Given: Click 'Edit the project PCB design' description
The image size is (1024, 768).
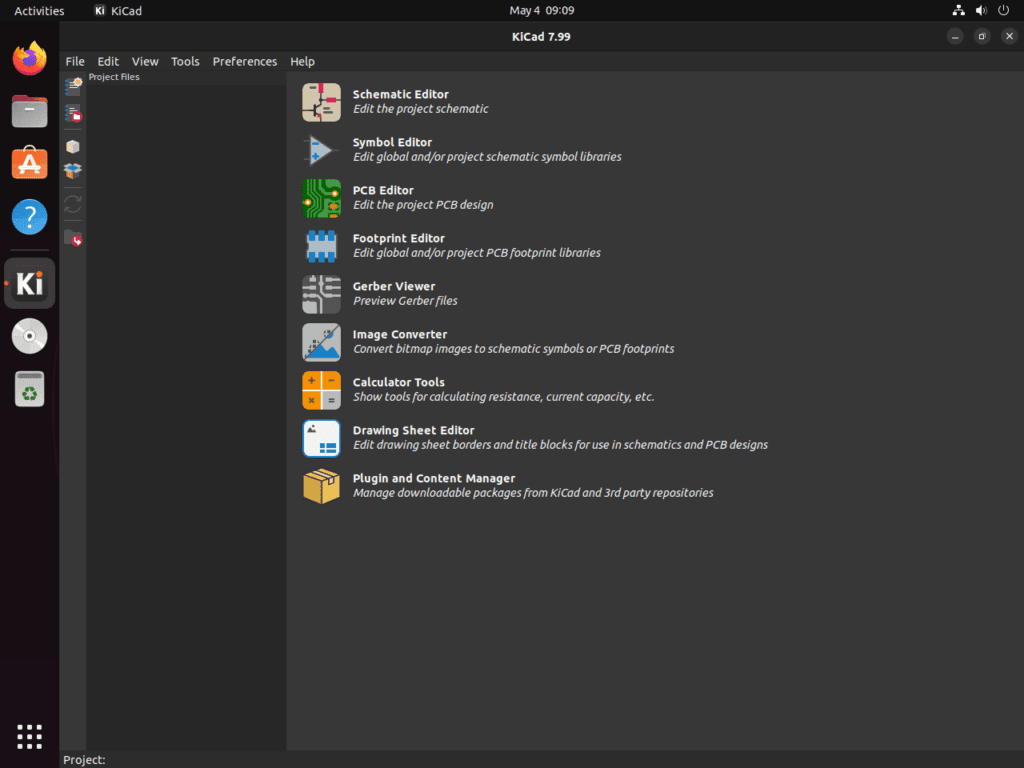Looking at the screenshot, I should 423,205.
